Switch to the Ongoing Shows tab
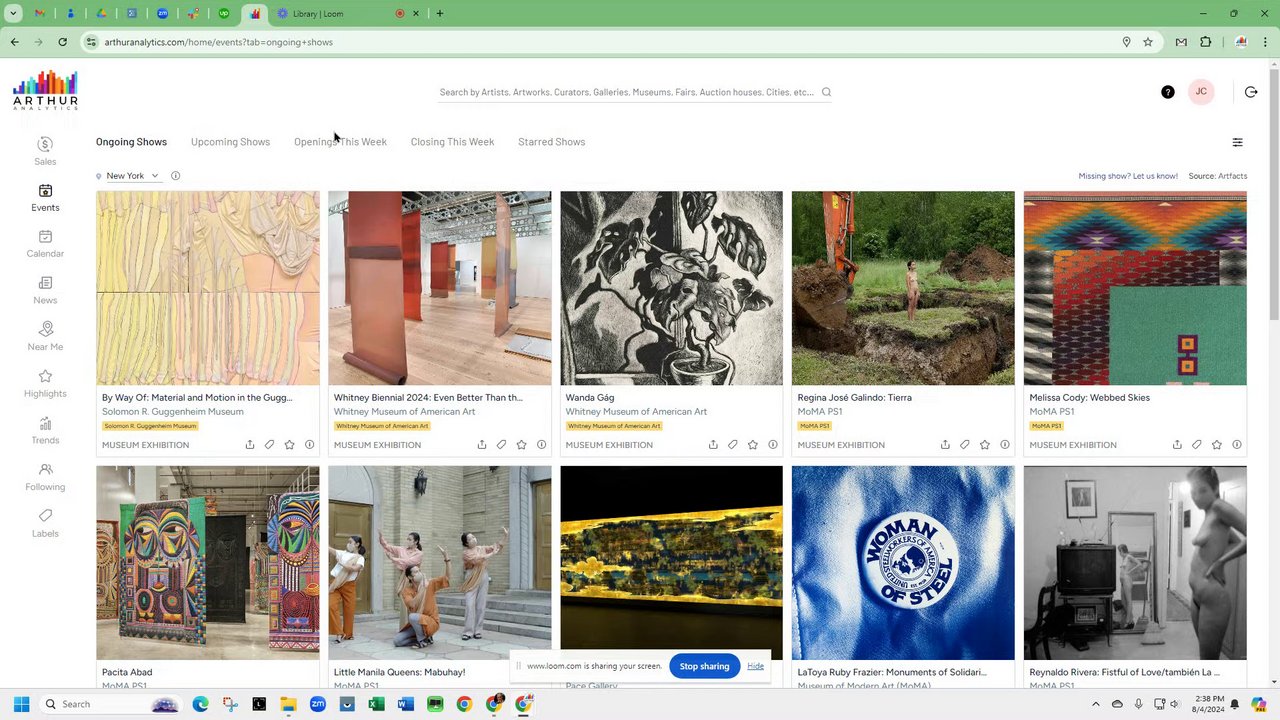 131,142
